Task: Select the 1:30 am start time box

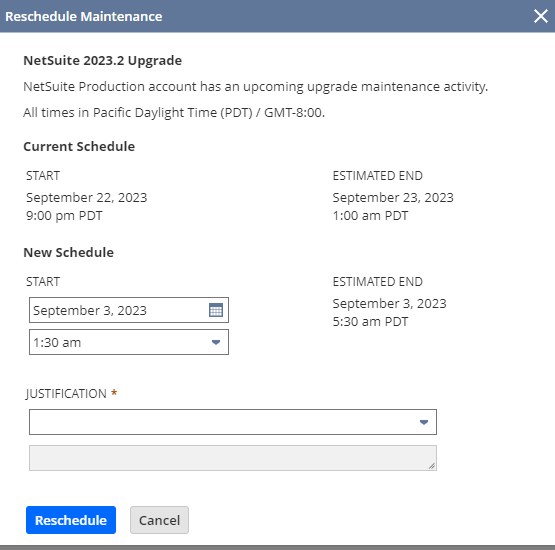Action: tap(129, 342)
